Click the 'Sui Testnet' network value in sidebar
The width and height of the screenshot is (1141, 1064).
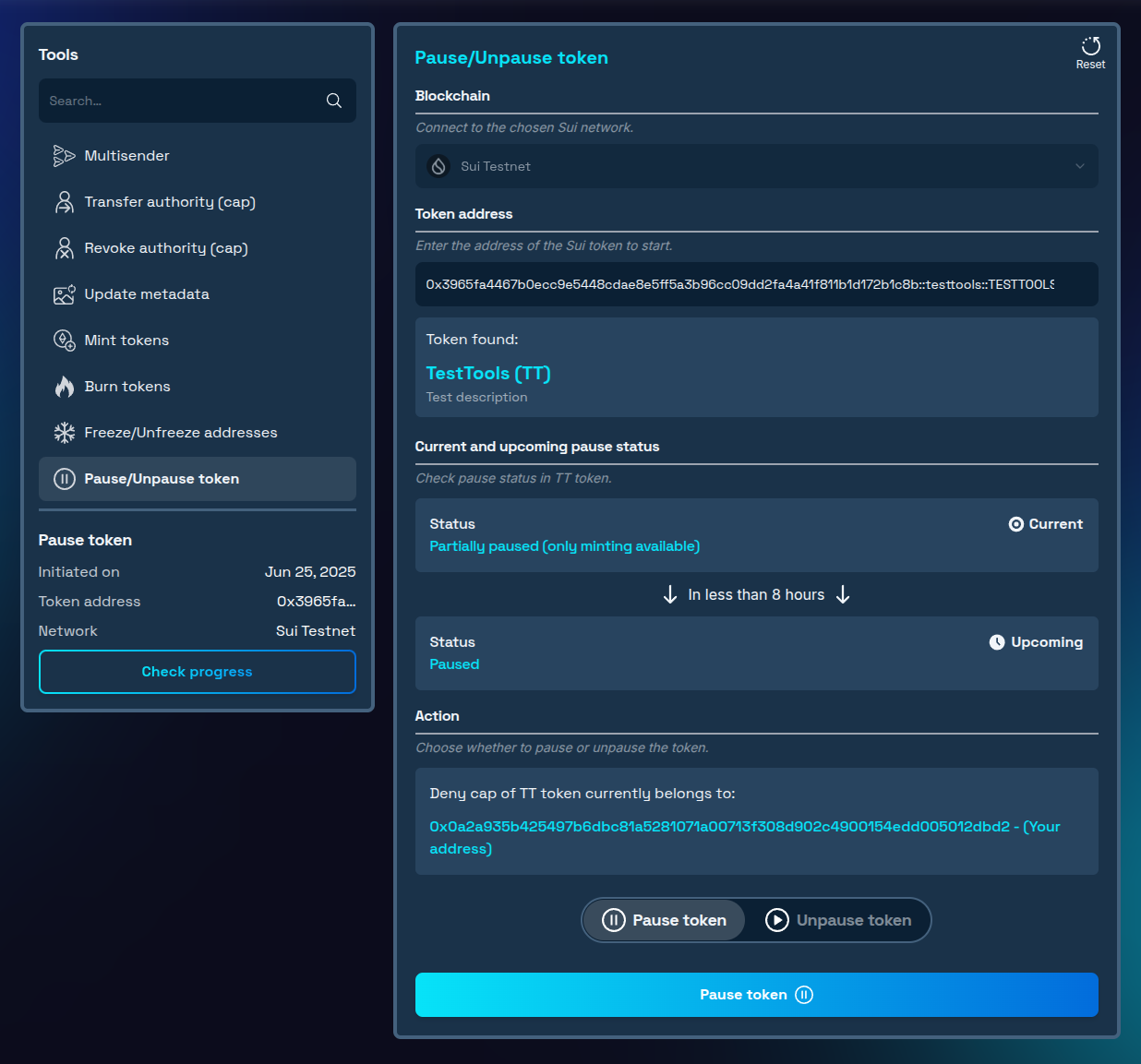coord(316,631)
